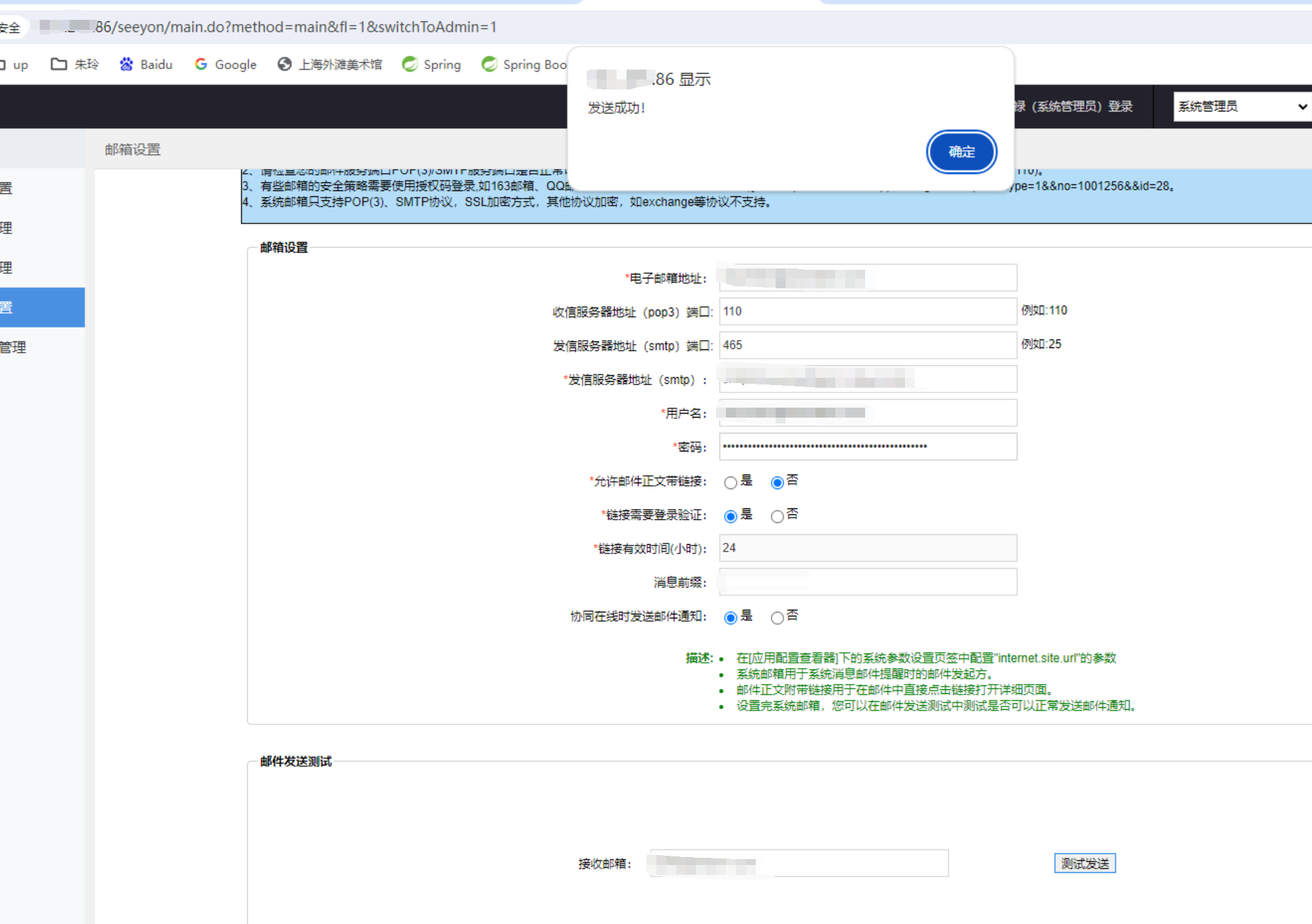
Task: Click the 接收邮箱 input field
Action: coord(799,864)
